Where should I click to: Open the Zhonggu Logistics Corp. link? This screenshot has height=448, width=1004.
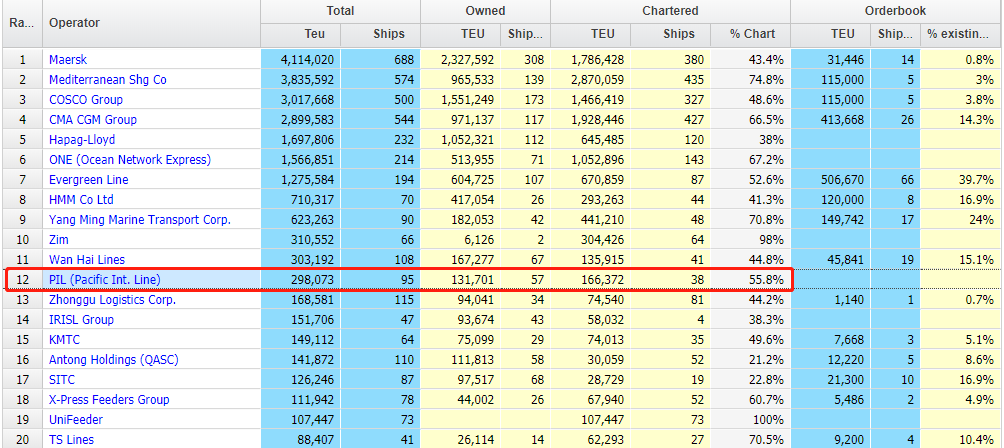pyautogui.click(x=113, y=300)
